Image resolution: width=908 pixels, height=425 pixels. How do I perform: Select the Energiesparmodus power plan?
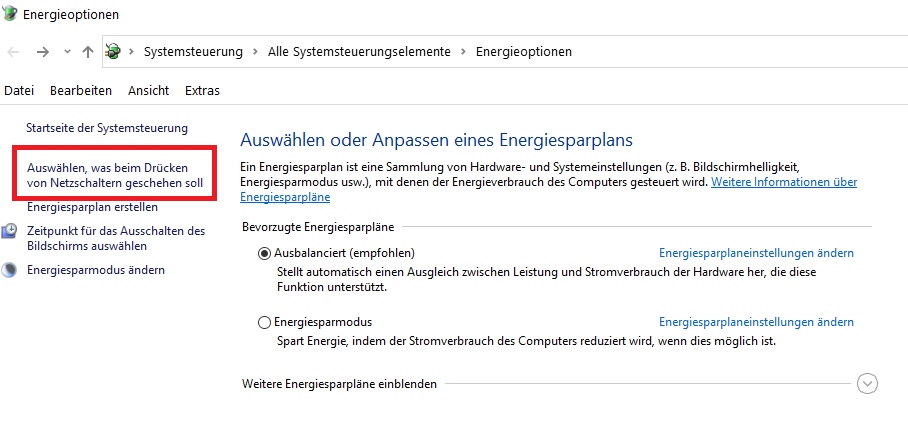[x=265, y=322]
